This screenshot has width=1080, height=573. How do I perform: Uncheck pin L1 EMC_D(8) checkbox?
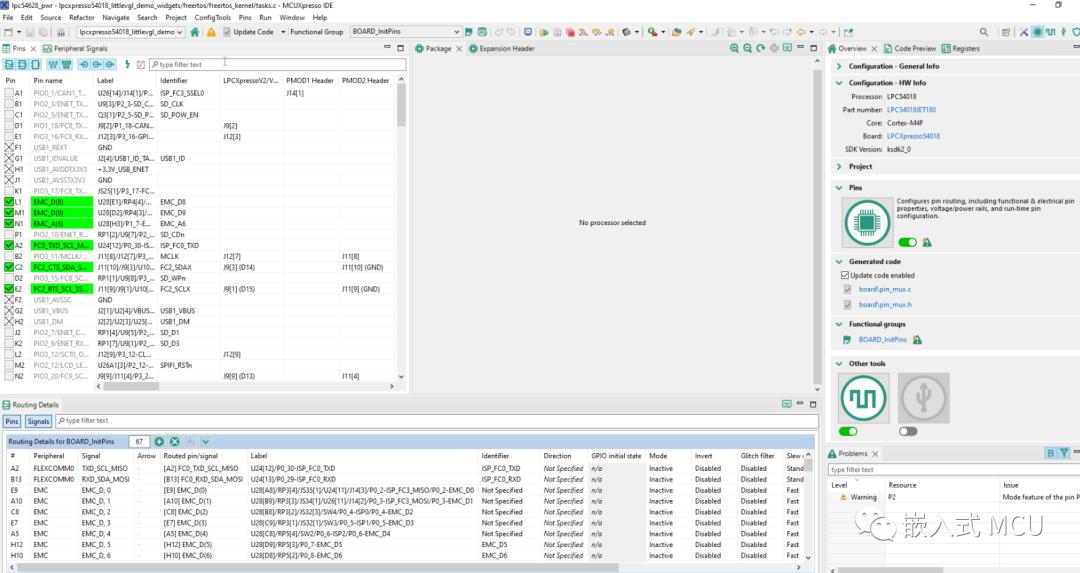tap(9, 202)
